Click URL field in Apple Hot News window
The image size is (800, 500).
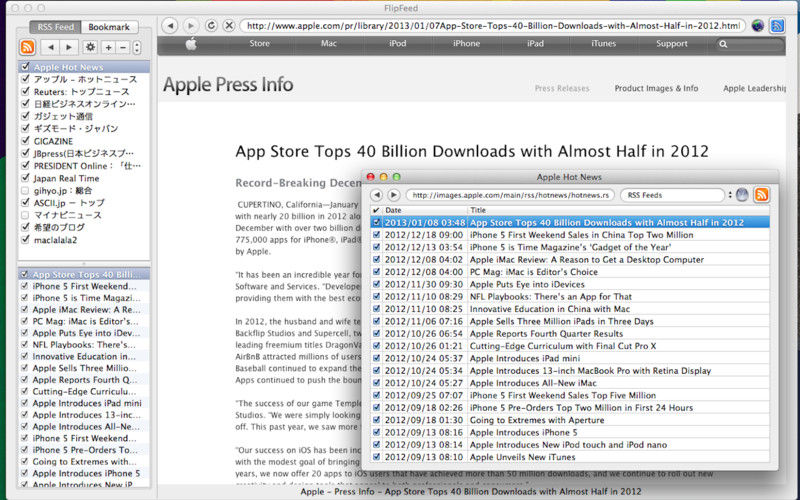click(x=510, y=195)
